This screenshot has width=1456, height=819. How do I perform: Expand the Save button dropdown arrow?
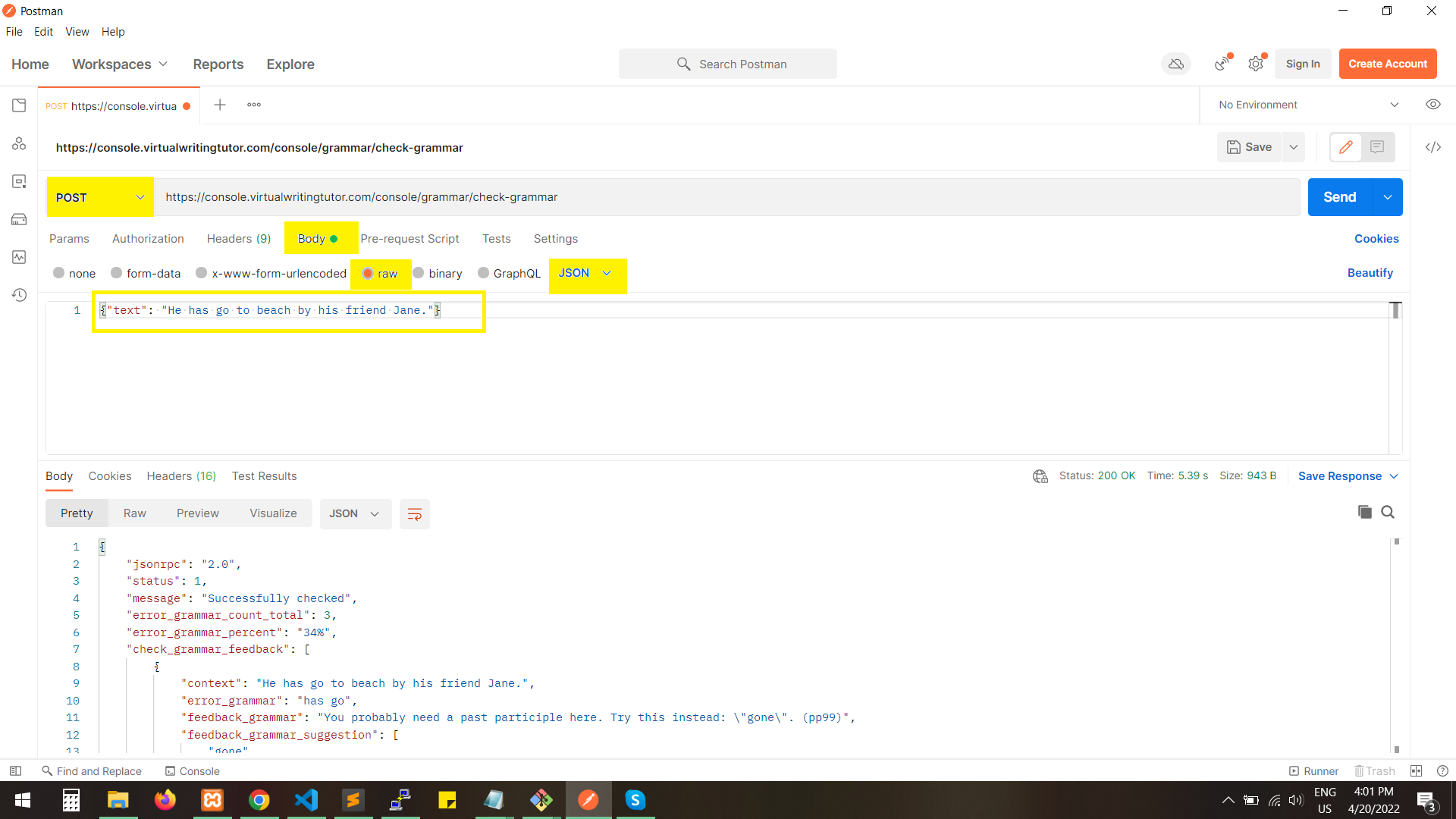click(1294, 147)
